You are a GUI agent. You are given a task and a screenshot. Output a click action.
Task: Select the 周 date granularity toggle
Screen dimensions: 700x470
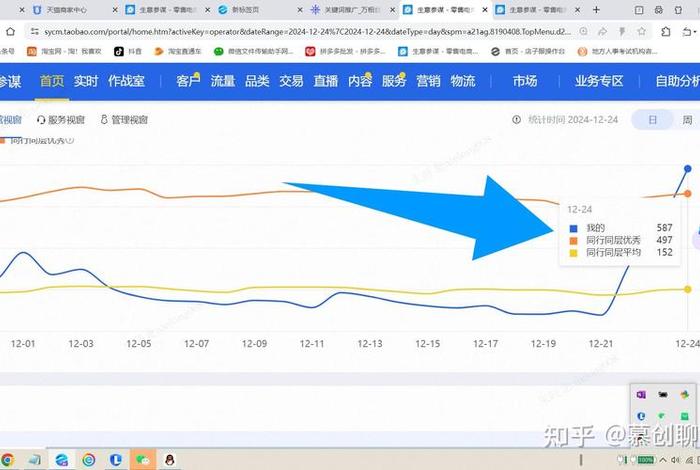click(687, 120)
